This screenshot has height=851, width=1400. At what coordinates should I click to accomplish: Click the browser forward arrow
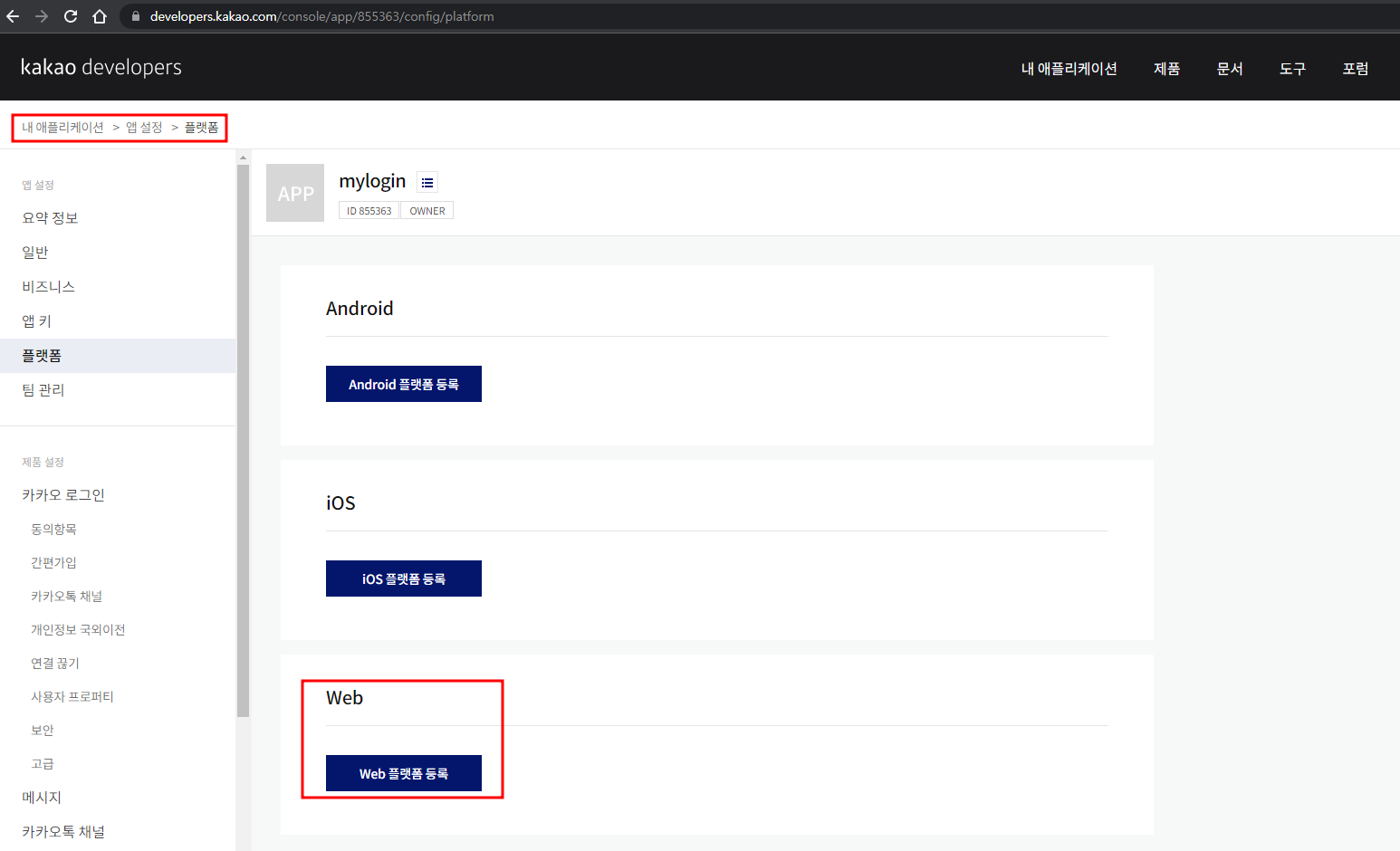pyautogui.click(x=42, y=16)
